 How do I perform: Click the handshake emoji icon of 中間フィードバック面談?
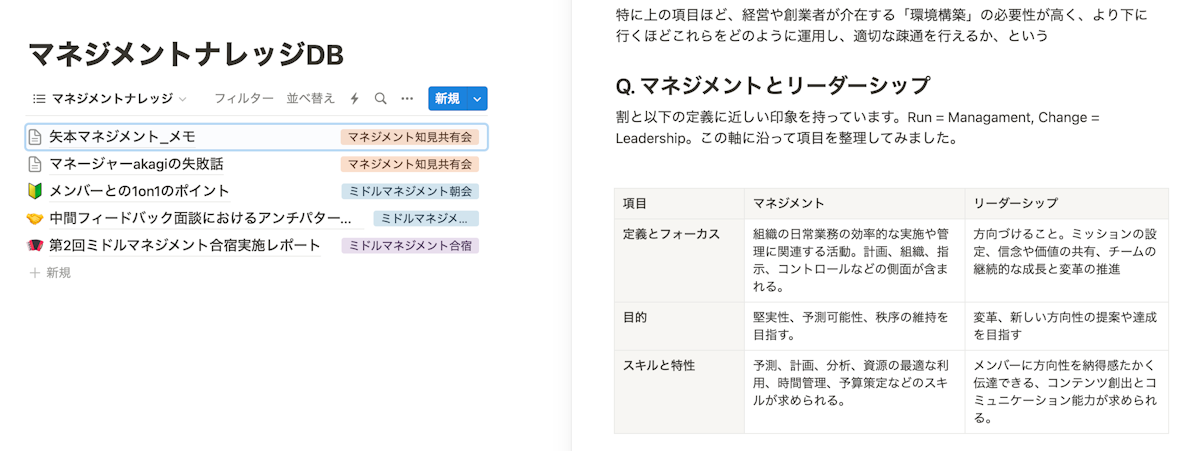click(34, 219)
